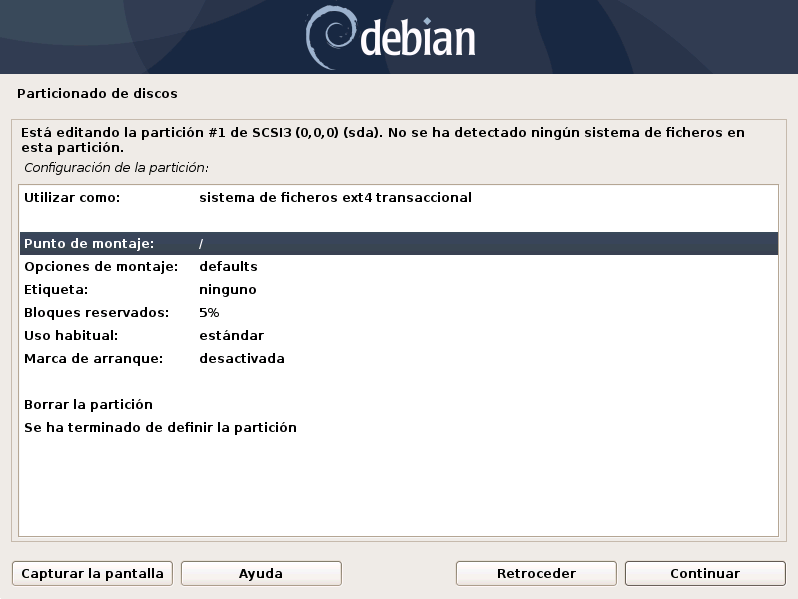Screen dimensions: 798x599
Task: Proceed by clicking Continuar
Action: [x=705, y=573]
